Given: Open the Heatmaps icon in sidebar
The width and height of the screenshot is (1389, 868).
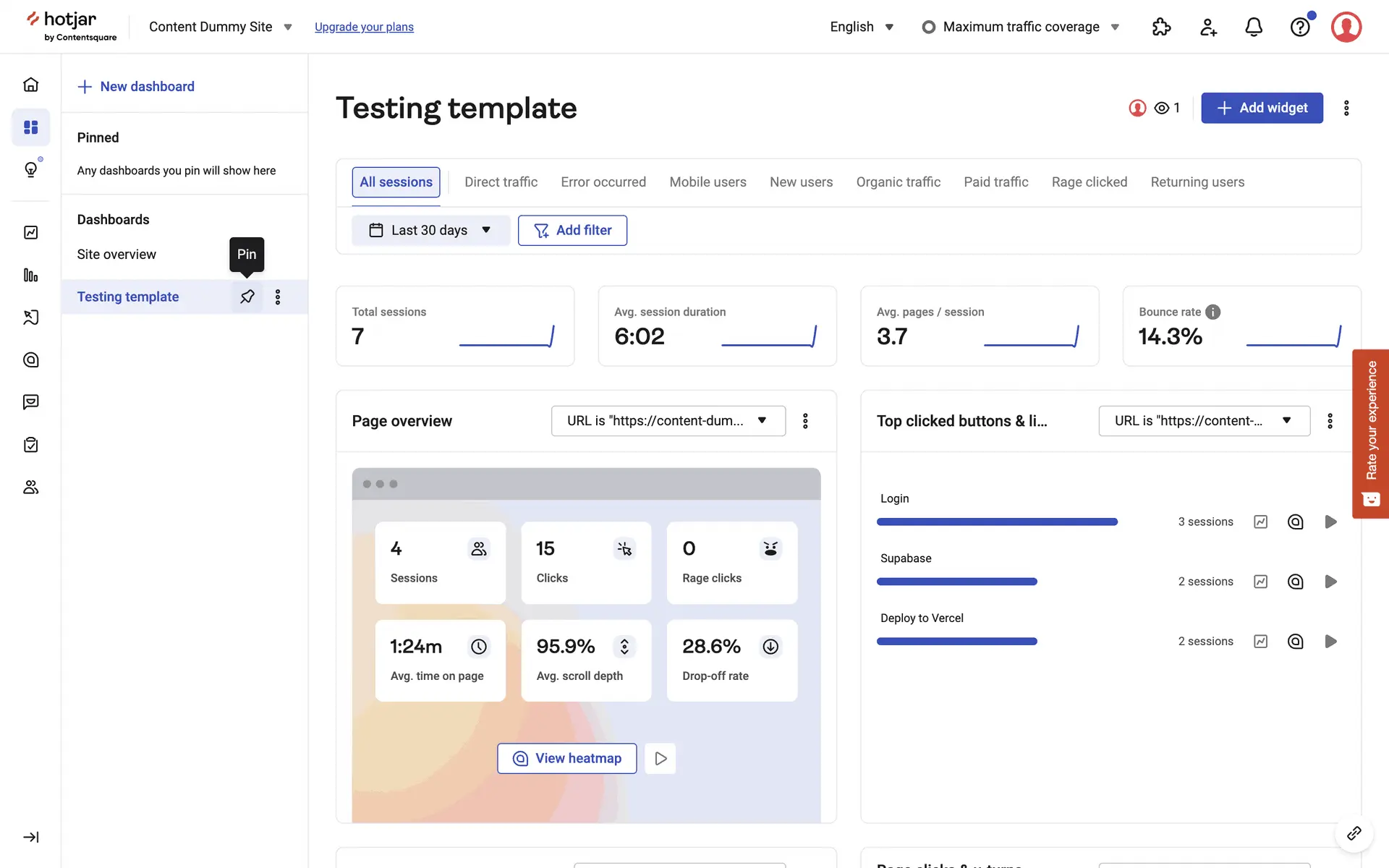Looking at the screenshot, I should pos(30,359).
